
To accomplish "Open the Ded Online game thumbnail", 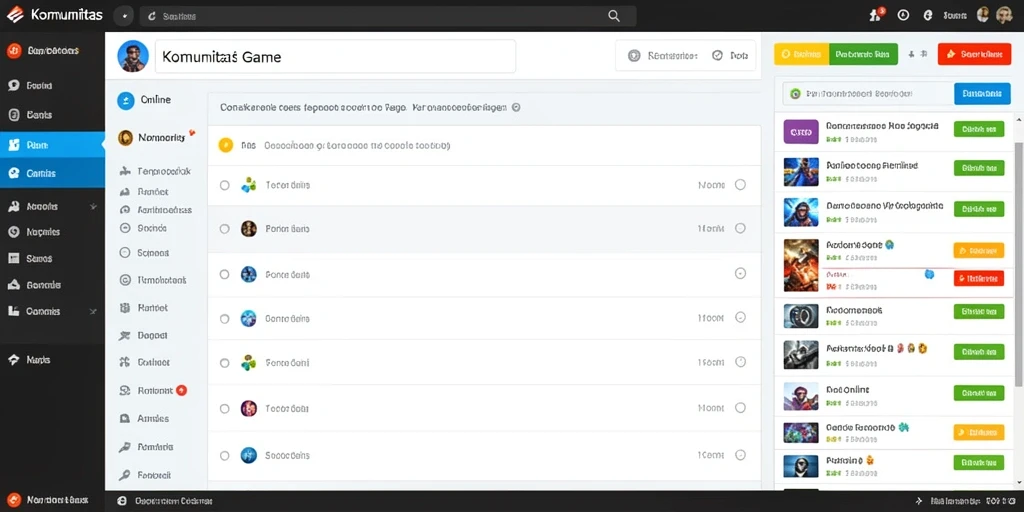I will coord(801,396).
